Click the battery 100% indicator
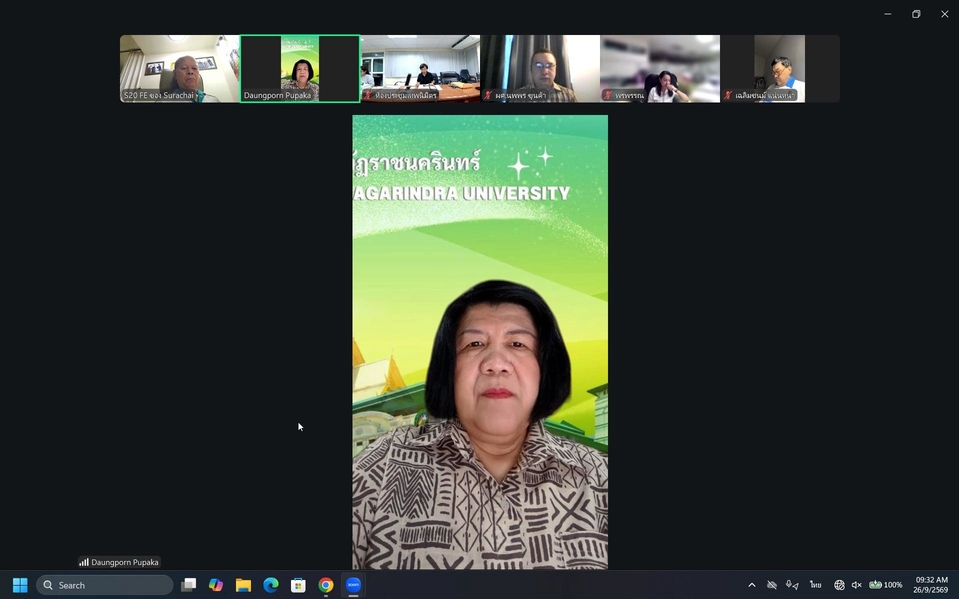Screen dimensions: 959x599 click(886, 585)
